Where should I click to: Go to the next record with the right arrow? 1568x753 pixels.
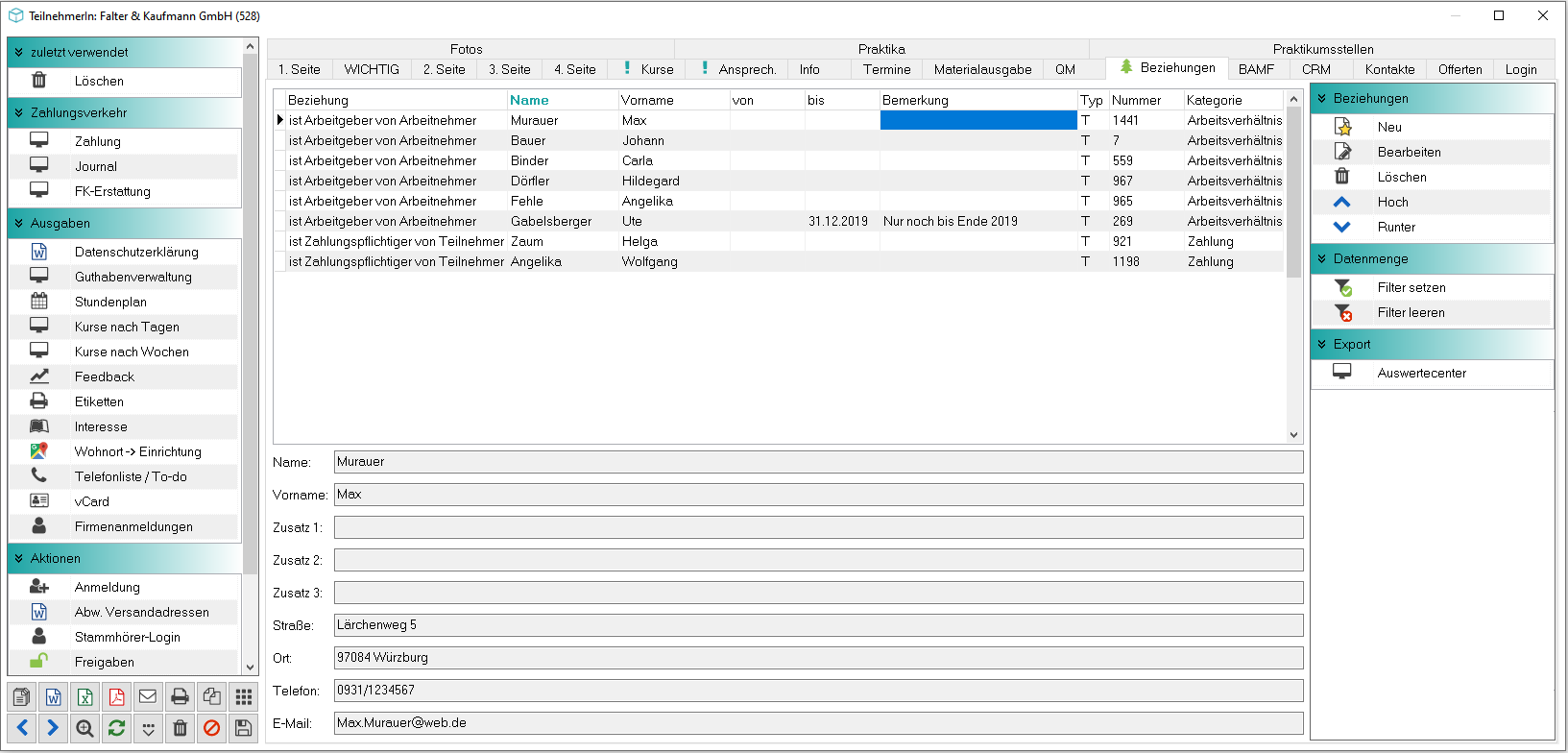pyautogui.click(x=54, y=728)
